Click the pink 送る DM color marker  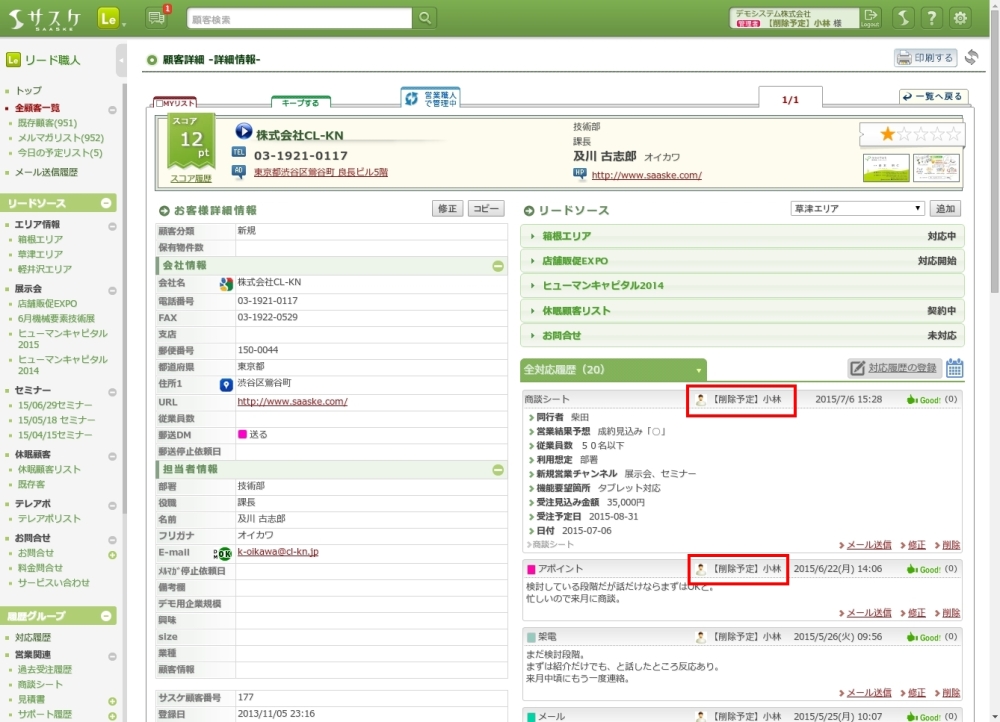[x=242, y=435]
